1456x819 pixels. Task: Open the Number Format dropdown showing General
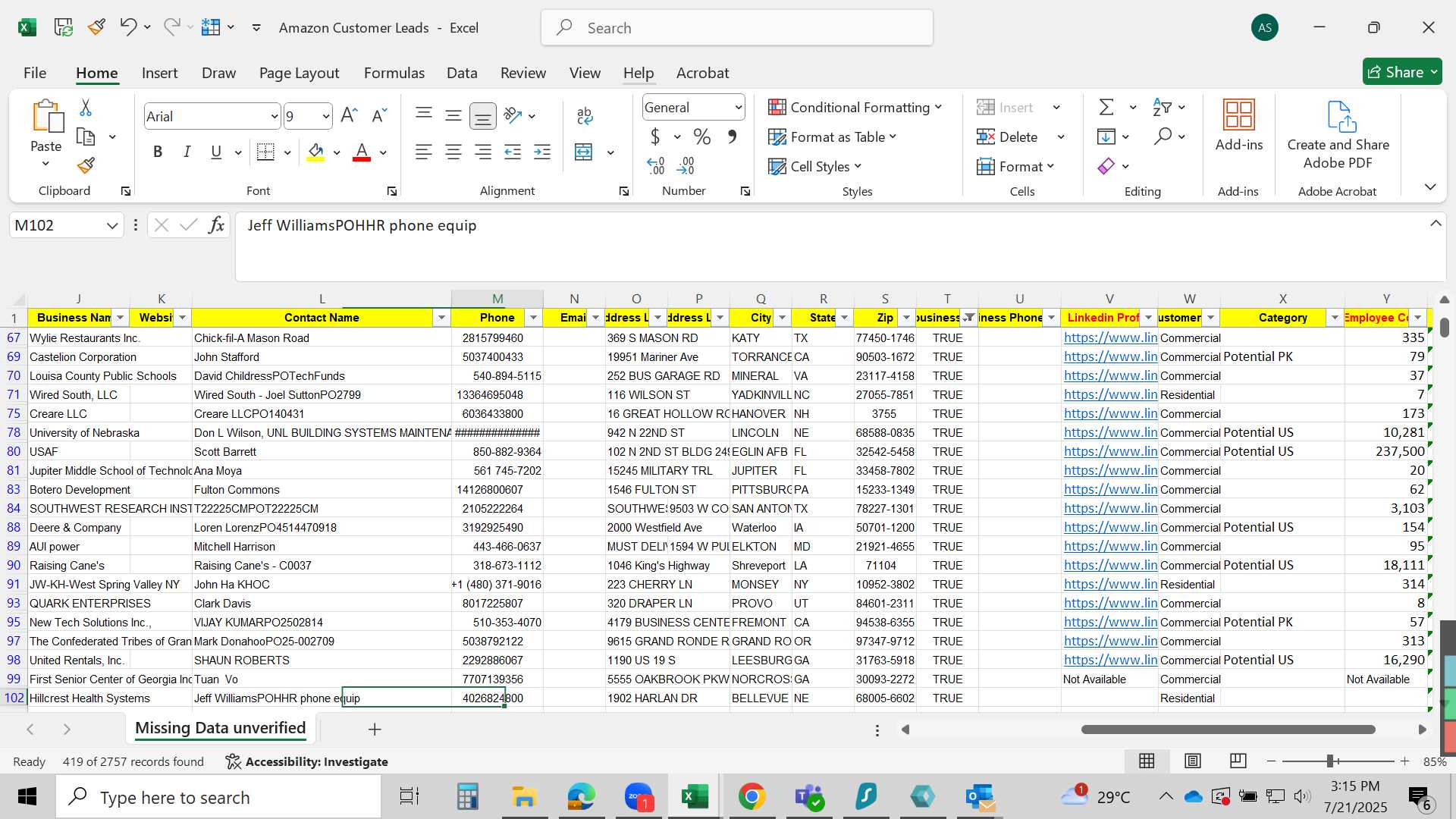click(x=738, y=108)
